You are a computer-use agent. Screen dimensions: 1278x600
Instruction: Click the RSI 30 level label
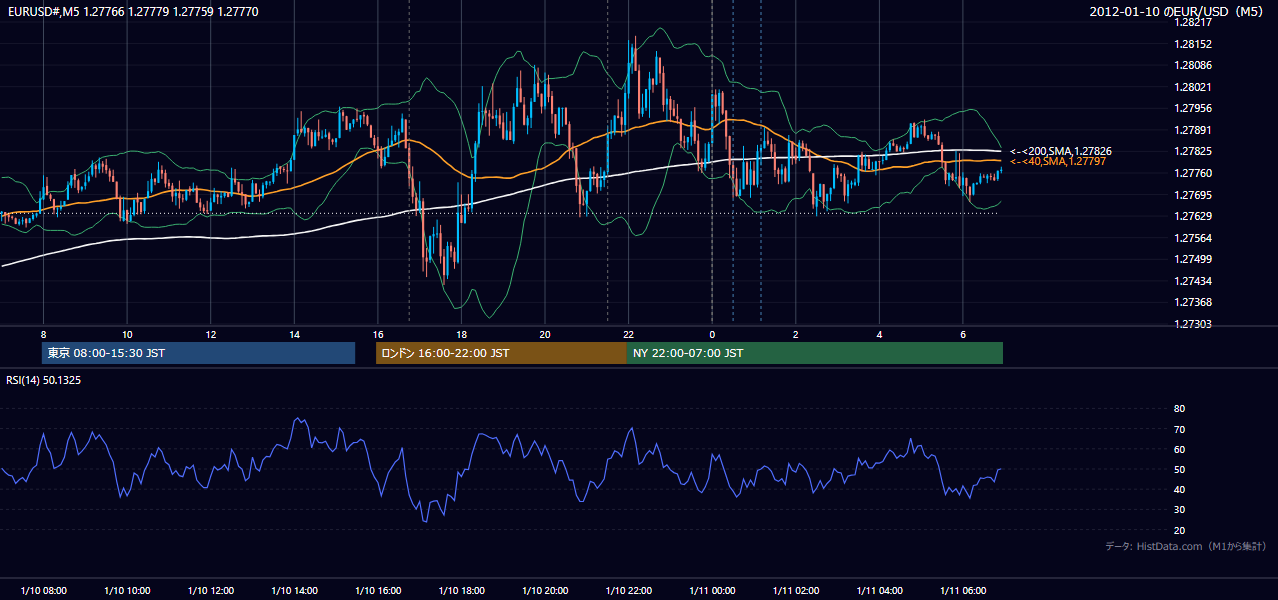pyautogui.click(x=1179, y=510)
